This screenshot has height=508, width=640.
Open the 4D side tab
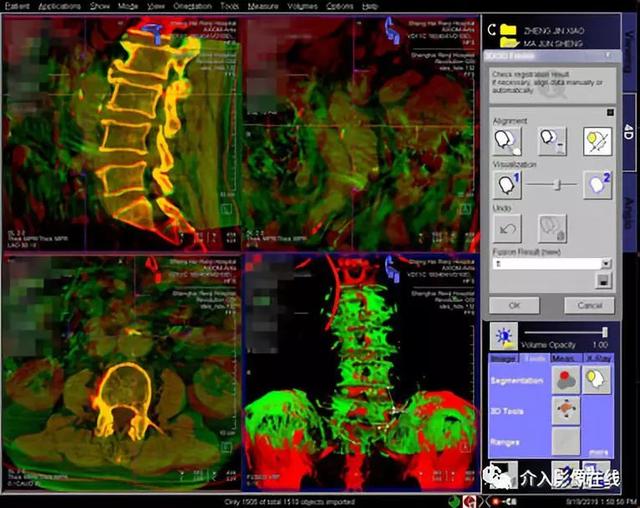629,133
